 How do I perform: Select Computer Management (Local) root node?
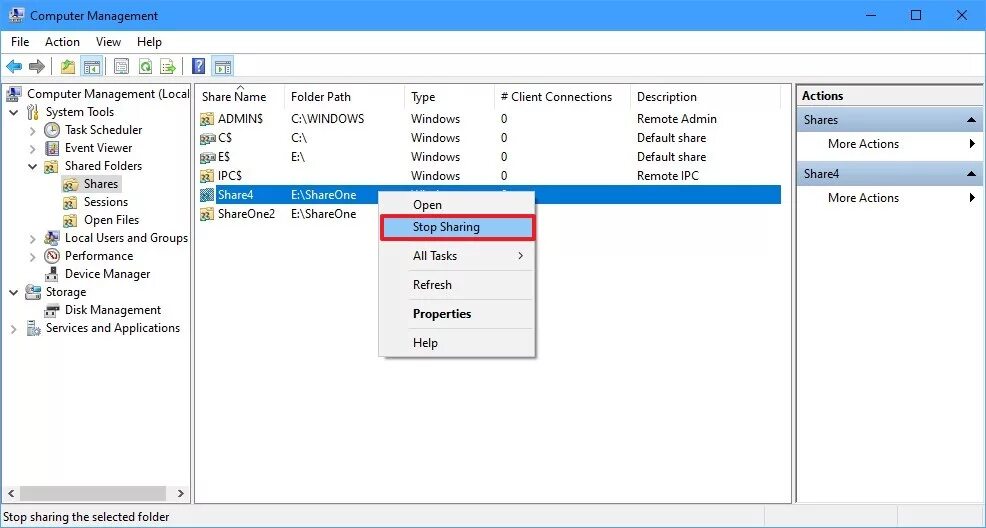pyautogui.click(x=108, y=94)
